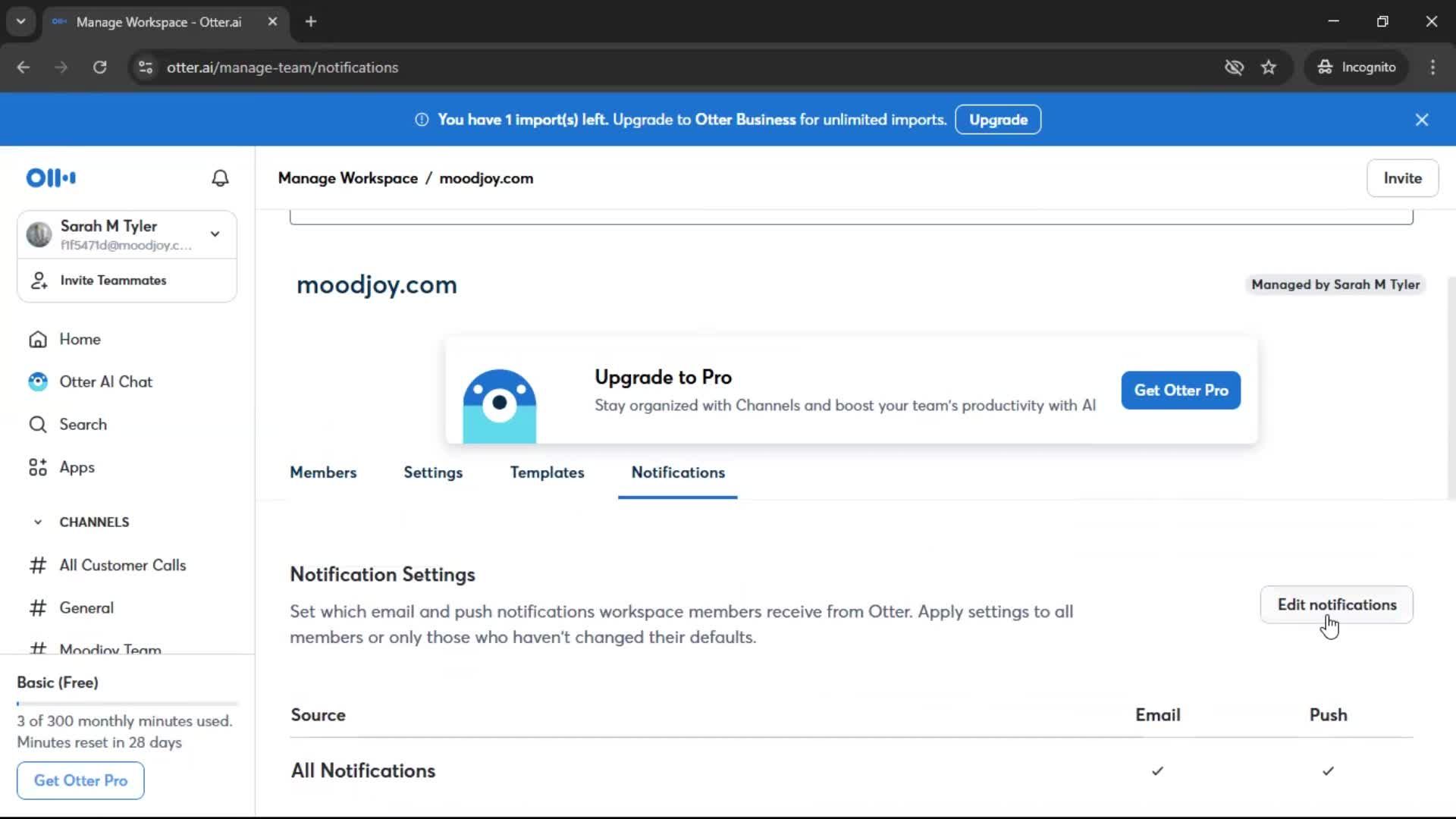Click Upgrade in blue banner

(x=998, y=120)
